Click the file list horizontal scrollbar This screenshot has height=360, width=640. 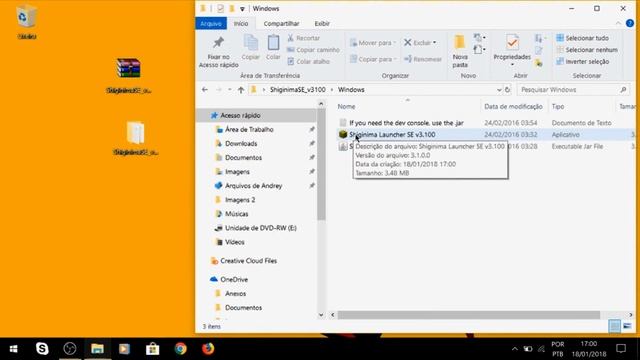469,315
